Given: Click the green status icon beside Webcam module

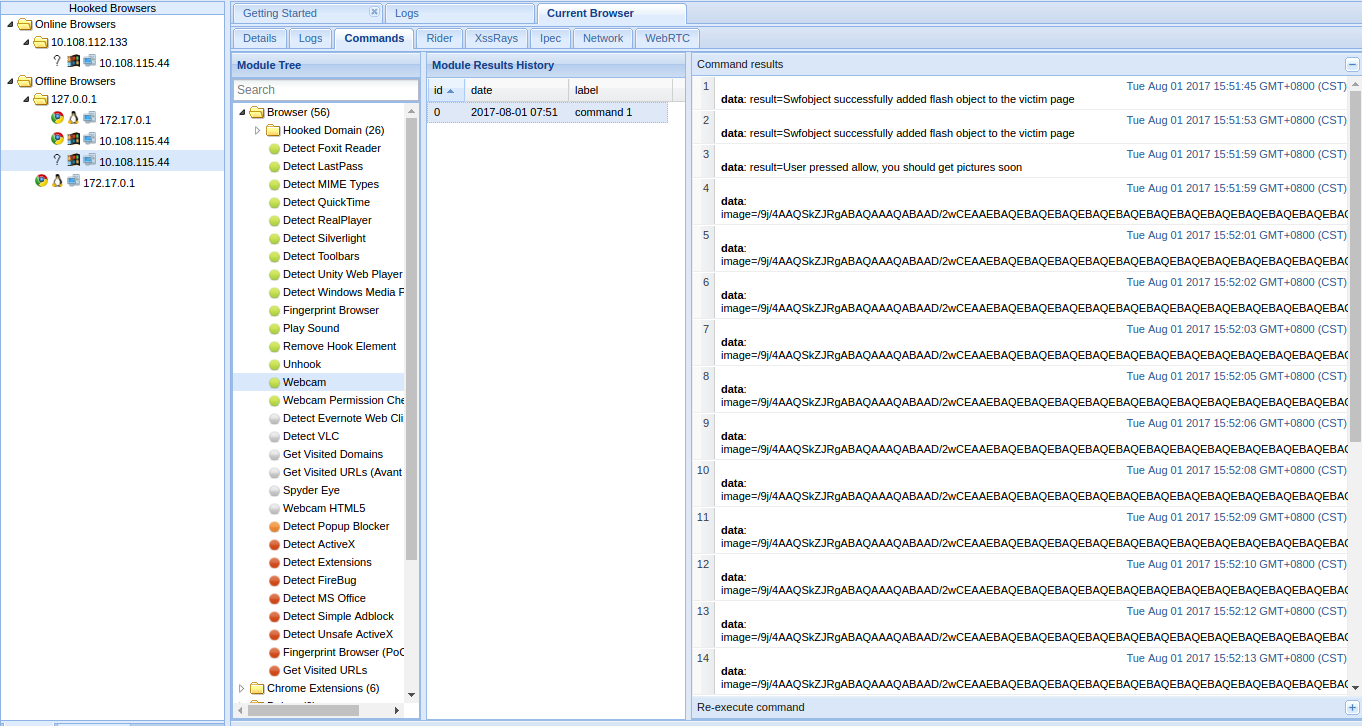Looking at the screenshot, I should click(x=275, y=382).
